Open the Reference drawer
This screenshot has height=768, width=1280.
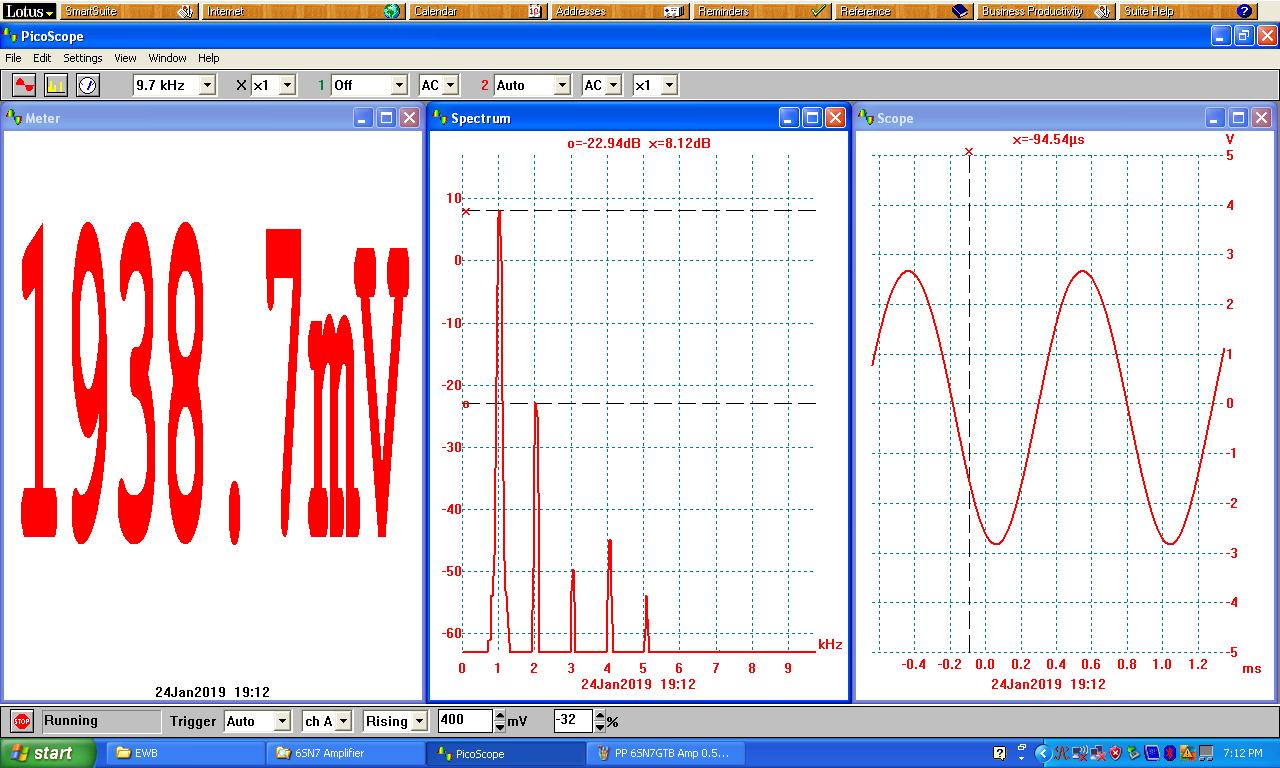point(905,11)
